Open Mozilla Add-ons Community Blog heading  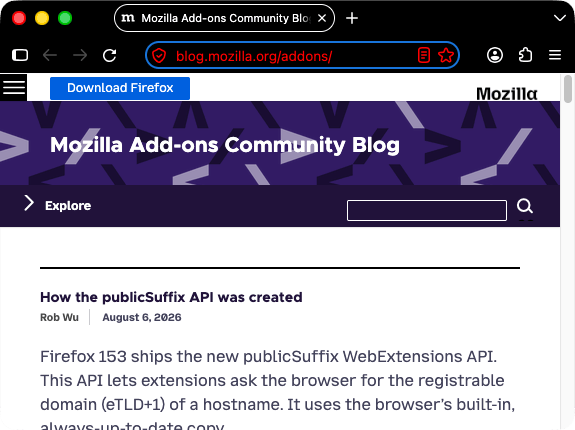pyautogui.click(x=225, y=145)
